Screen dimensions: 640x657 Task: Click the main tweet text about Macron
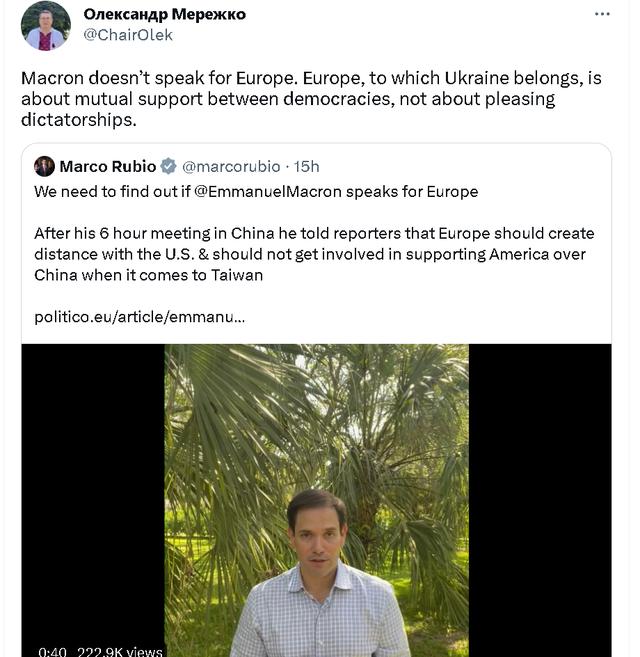[310, 98]
